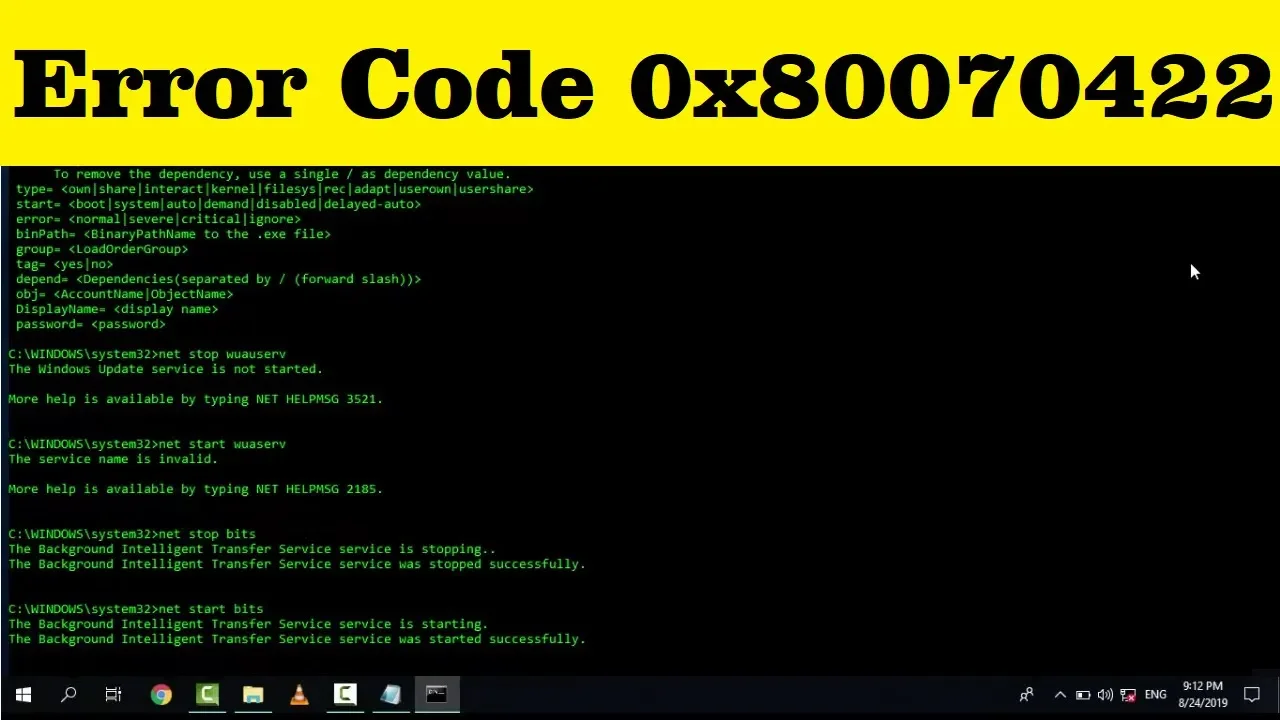This screenshot has height=720, width=1280.
Task: Check battery status icon
Action: (x=1083, y=694)
